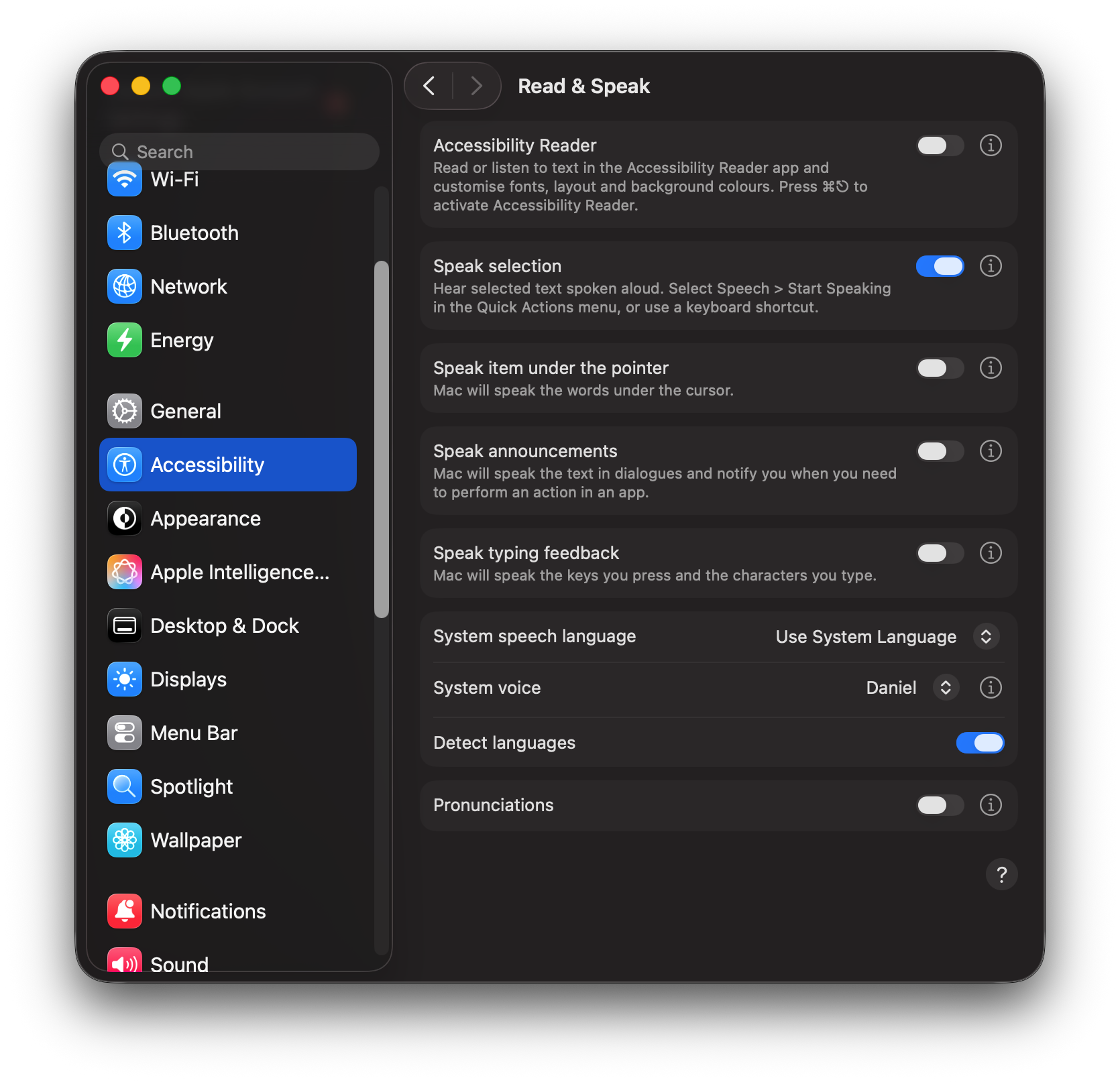Select the Displays settings icon
This screenshot has height=1082, width=1120.
coord(125,679)
